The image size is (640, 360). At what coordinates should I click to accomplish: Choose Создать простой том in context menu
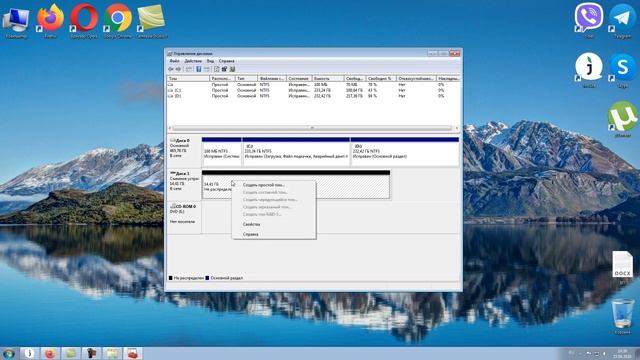tap(273, 185)
